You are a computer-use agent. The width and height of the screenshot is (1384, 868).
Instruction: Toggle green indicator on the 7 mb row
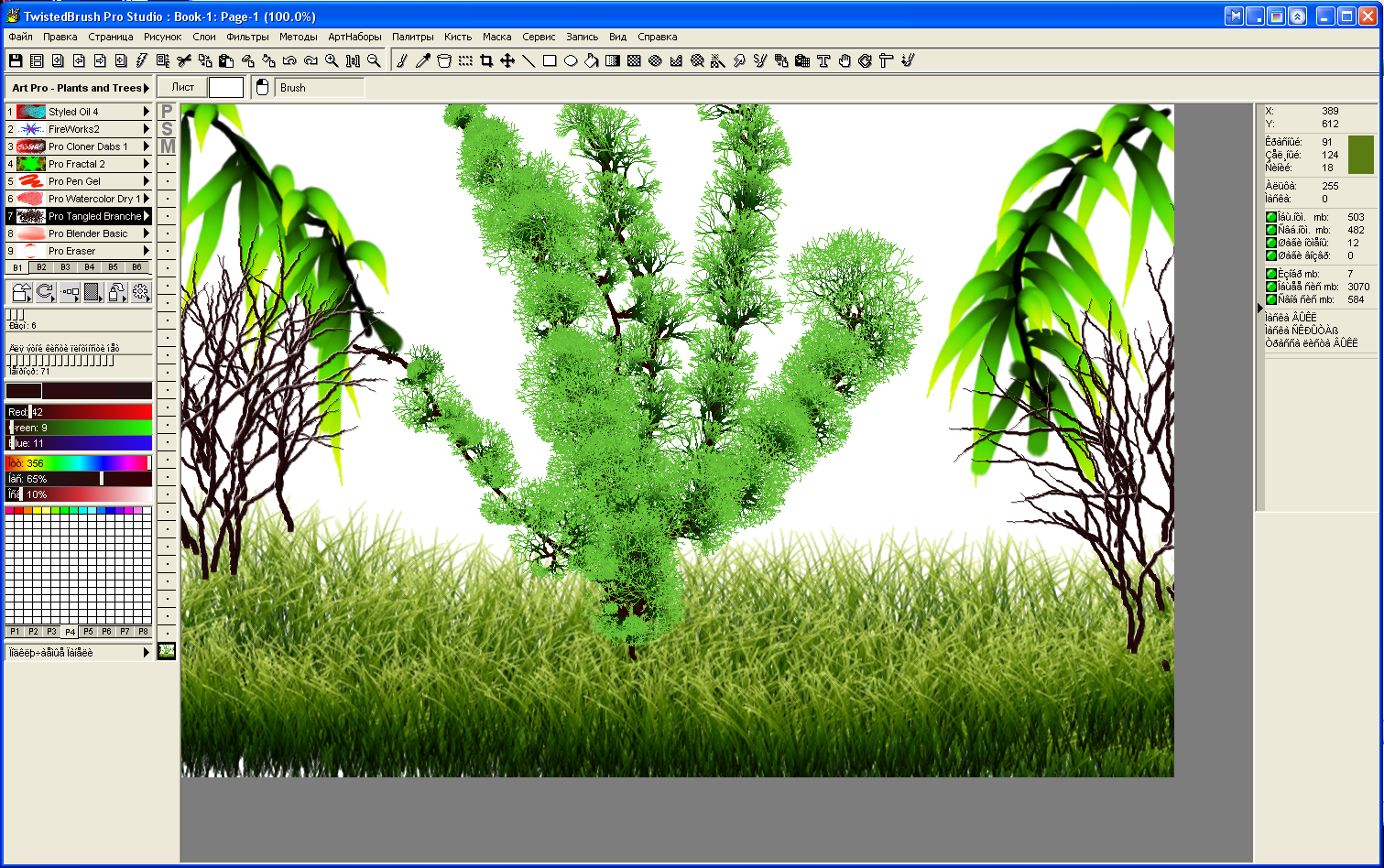[x=1271, y=274]
